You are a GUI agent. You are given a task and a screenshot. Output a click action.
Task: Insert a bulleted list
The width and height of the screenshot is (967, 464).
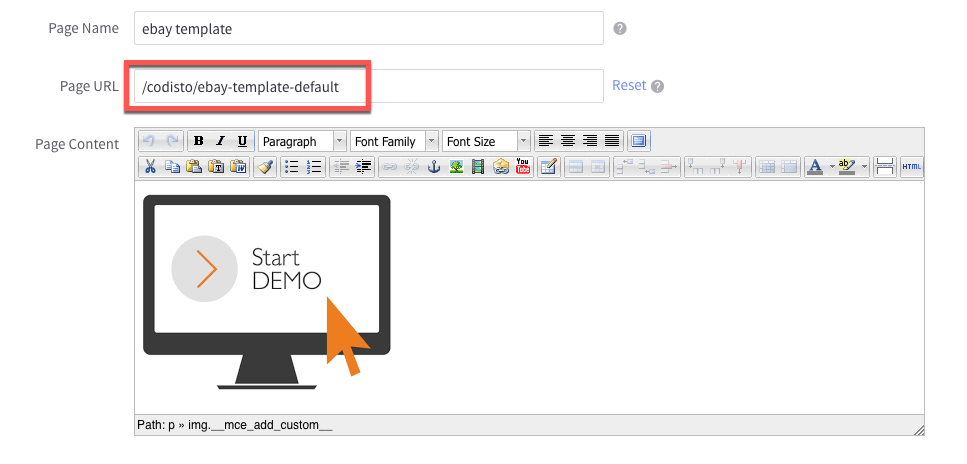click(292, 167)
